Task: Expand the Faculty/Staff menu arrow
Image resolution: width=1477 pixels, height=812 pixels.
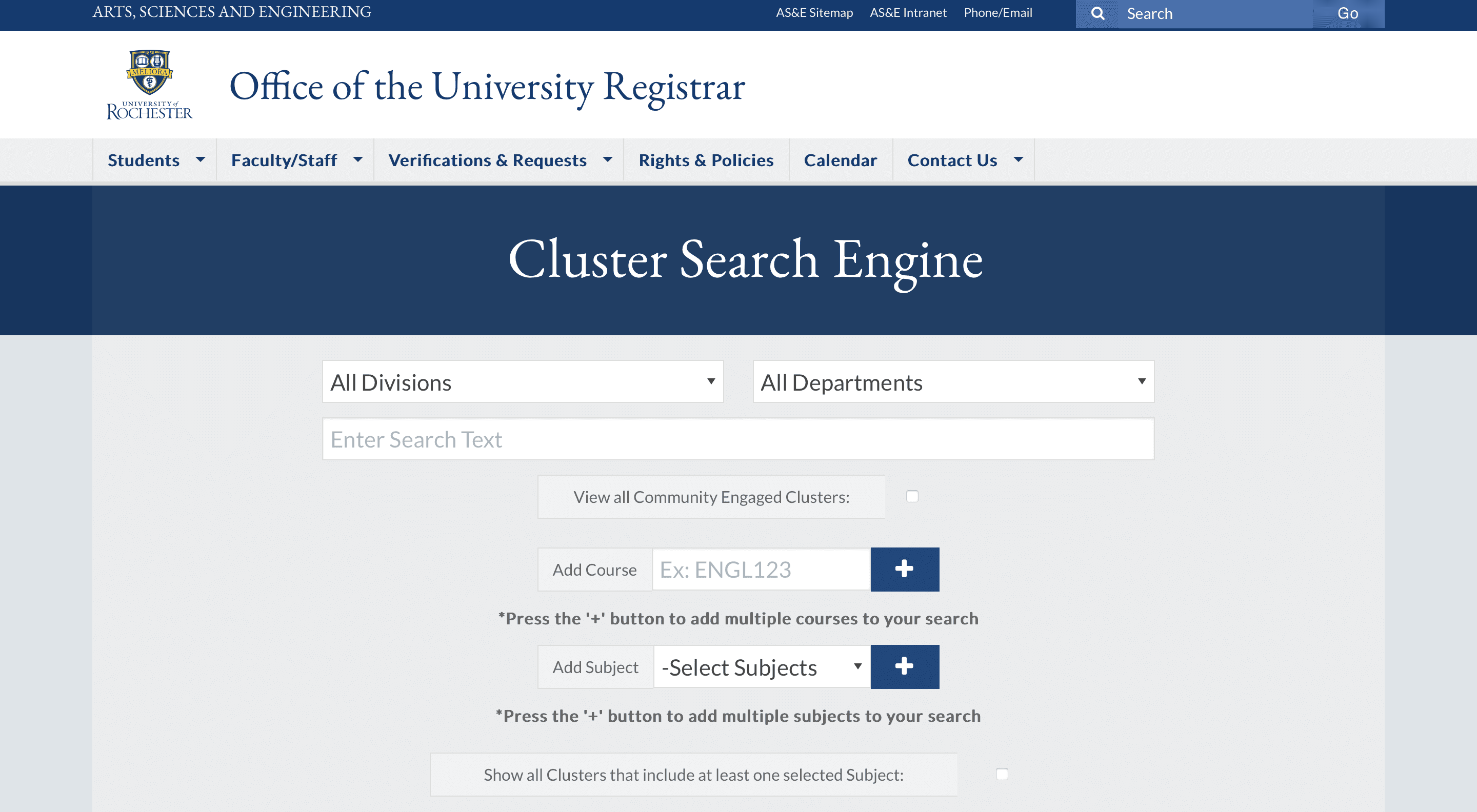Action: (x=358, y=159)
